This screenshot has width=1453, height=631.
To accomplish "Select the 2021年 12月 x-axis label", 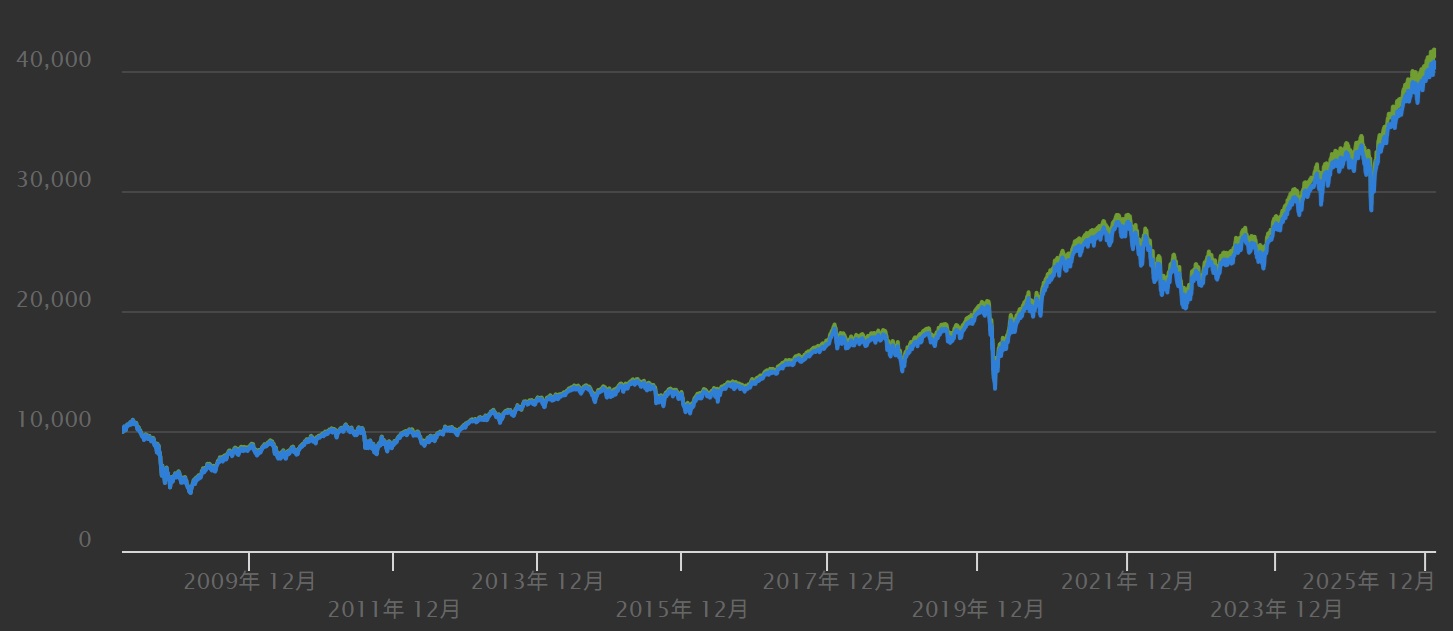I will point(1127,581).
